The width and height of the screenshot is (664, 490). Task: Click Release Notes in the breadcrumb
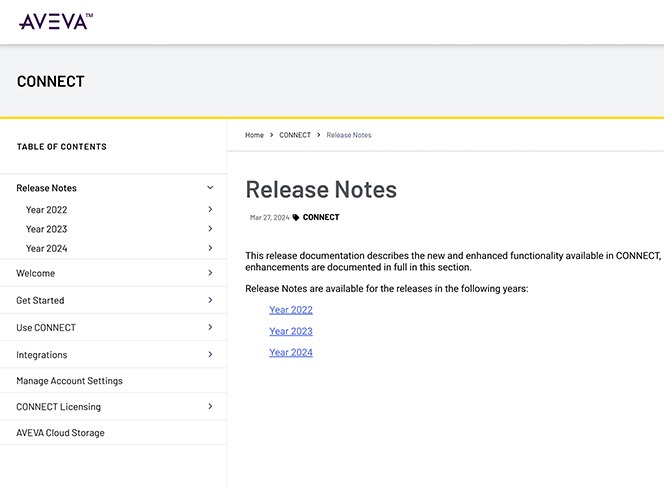pyautogui.click(x=349, y=135)
